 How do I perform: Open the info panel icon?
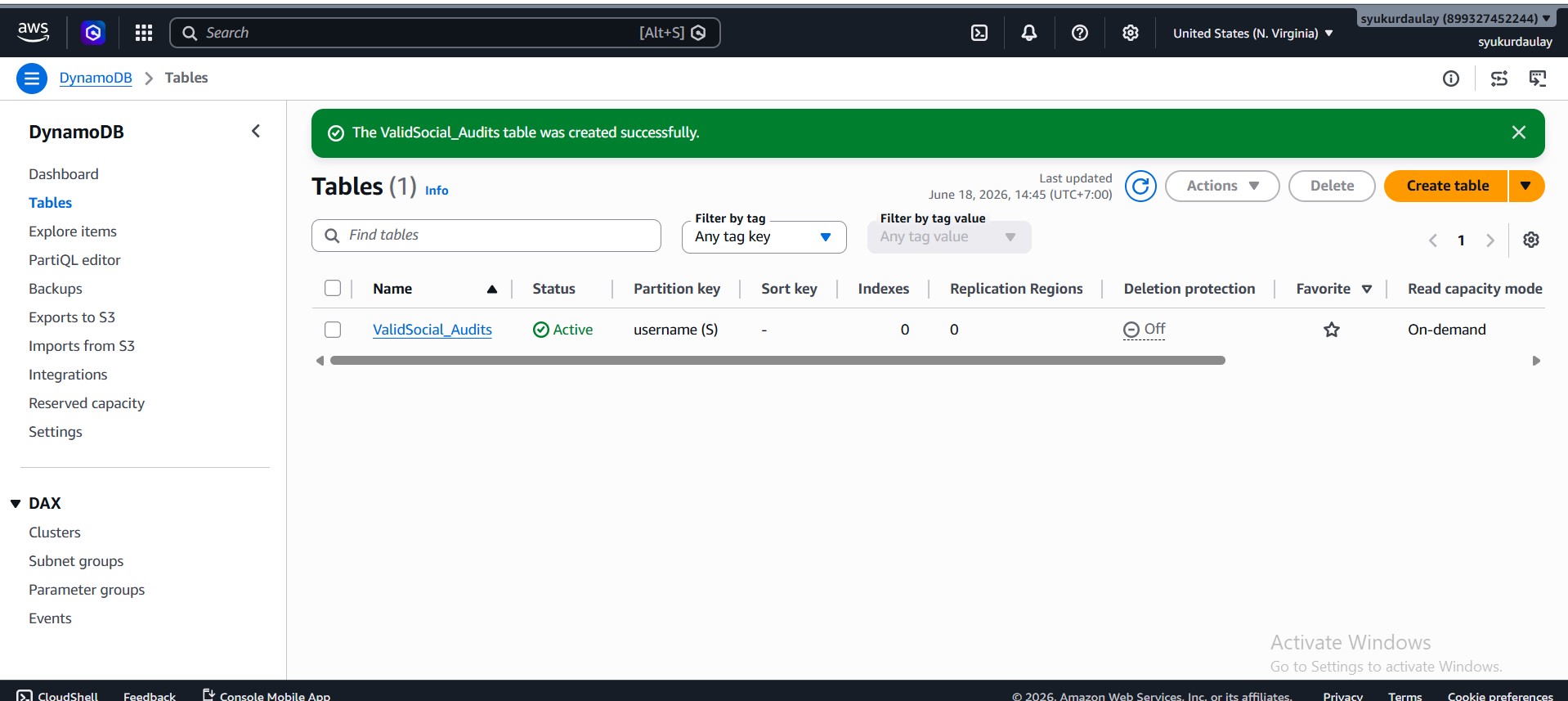point(1451,79)
